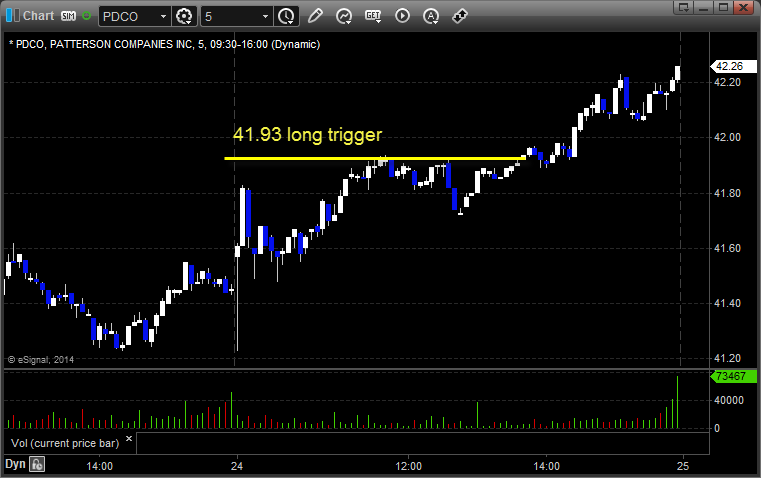Open the chart settings gear menu
This screenshot has width=761, height=478.
pos(184,16)
